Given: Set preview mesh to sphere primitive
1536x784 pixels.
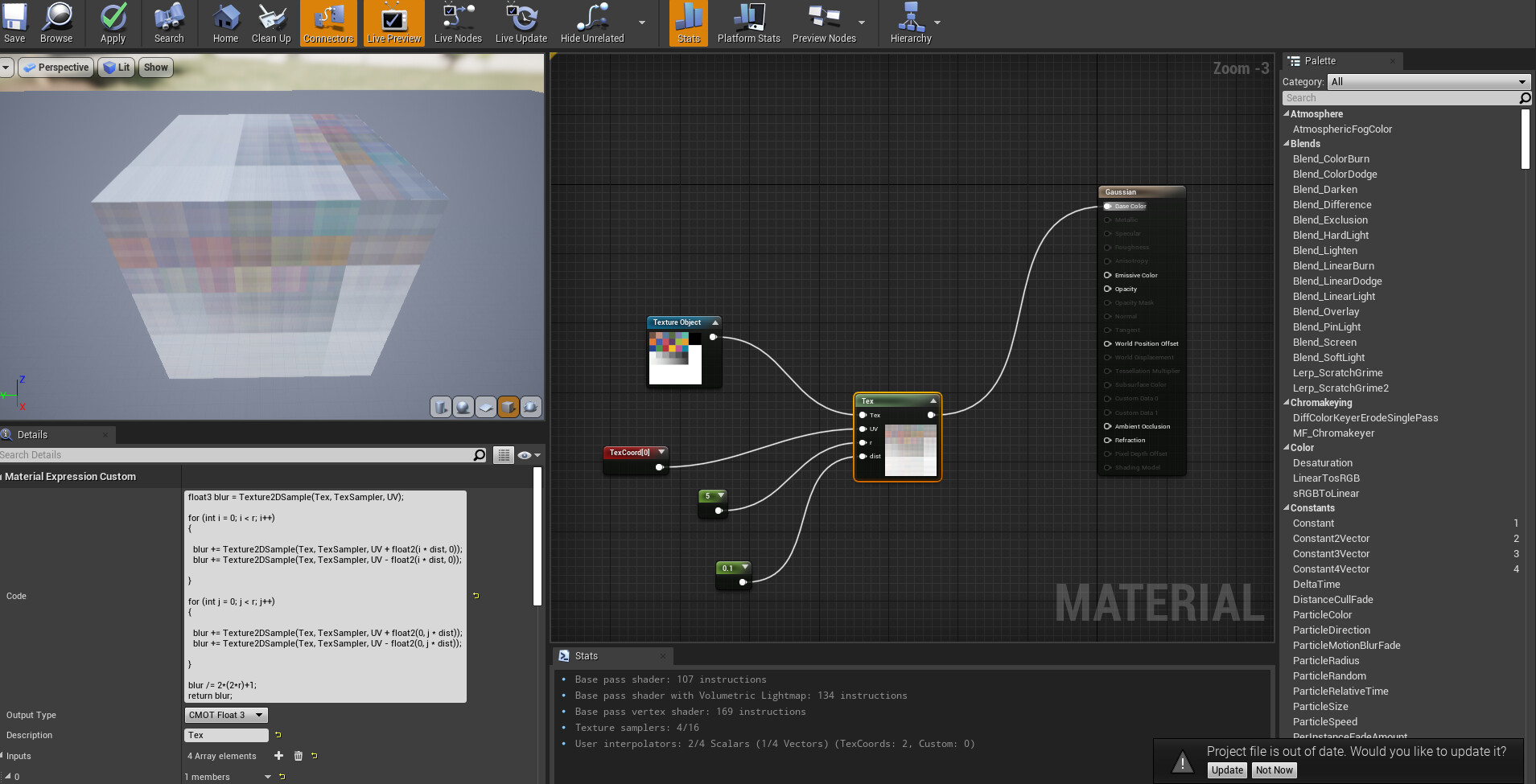Looking at the screenshot, I should pos(463,408).
